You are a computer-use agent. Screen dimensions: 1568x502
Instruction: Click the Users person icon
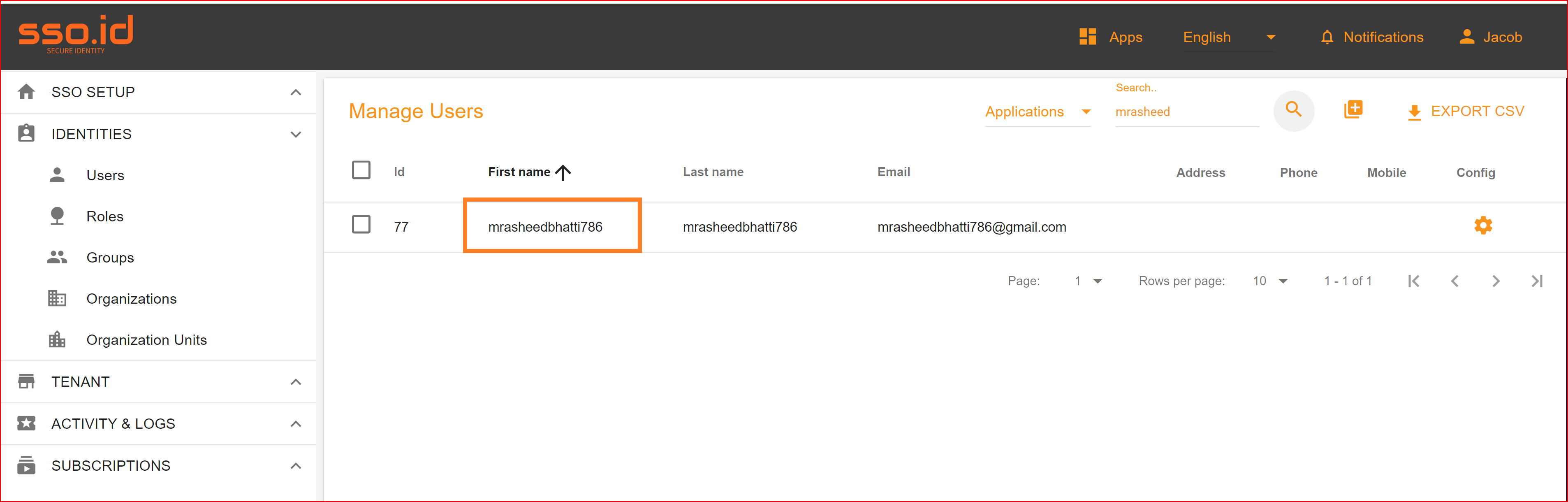pos(57,175)
